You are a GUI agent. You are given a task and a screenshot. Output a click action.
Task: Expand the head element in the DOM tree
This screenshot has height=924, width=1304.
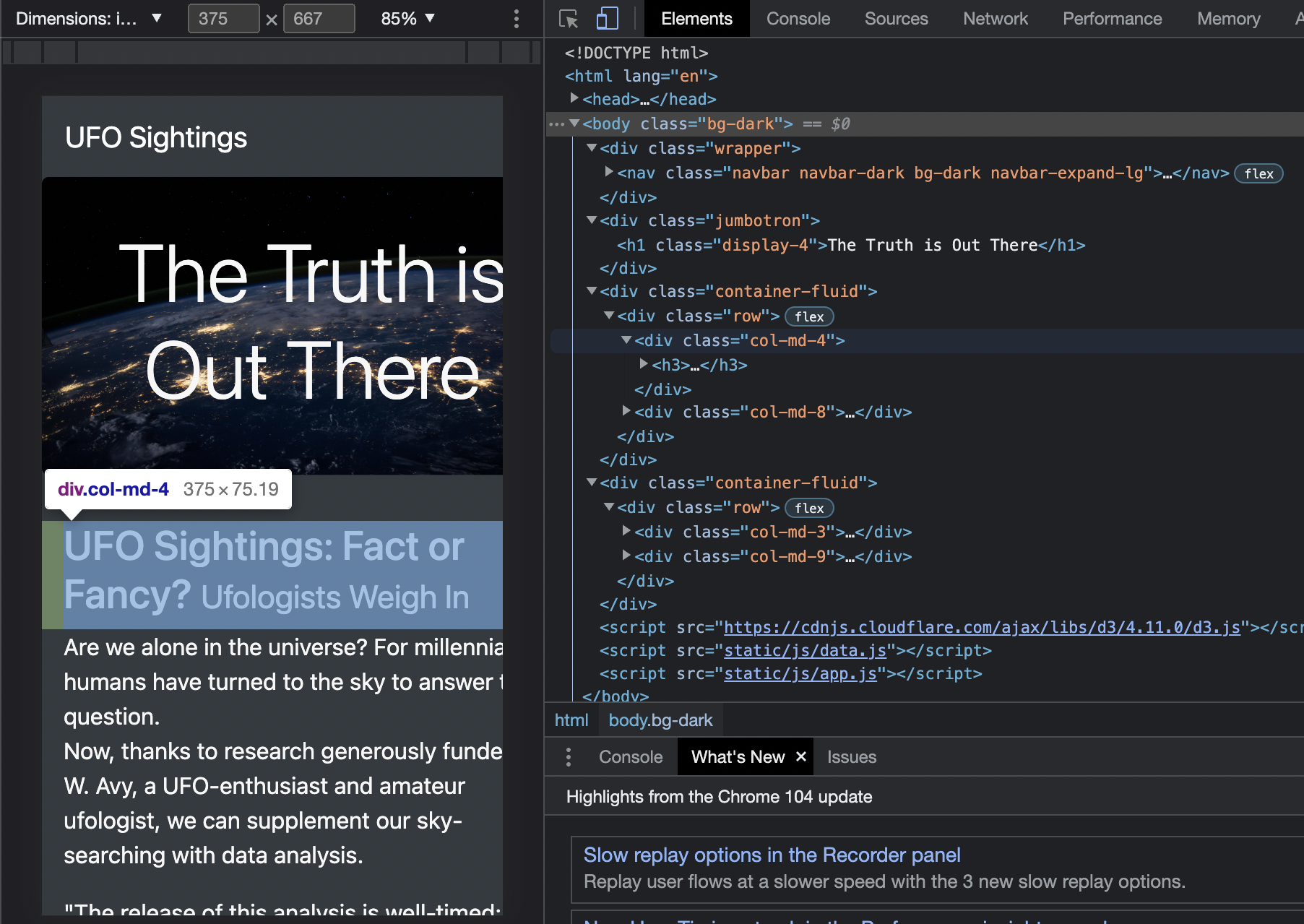point(574,99)
